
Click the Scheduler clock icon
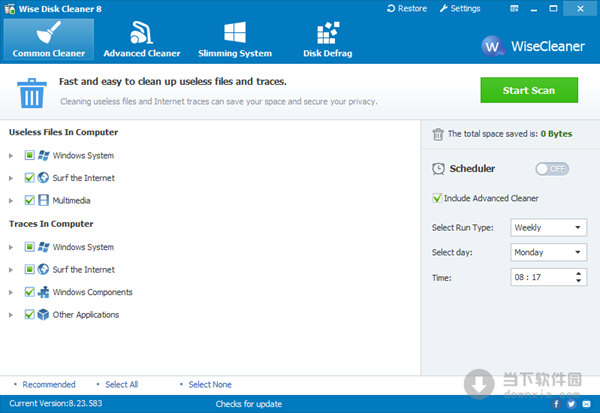438,168
